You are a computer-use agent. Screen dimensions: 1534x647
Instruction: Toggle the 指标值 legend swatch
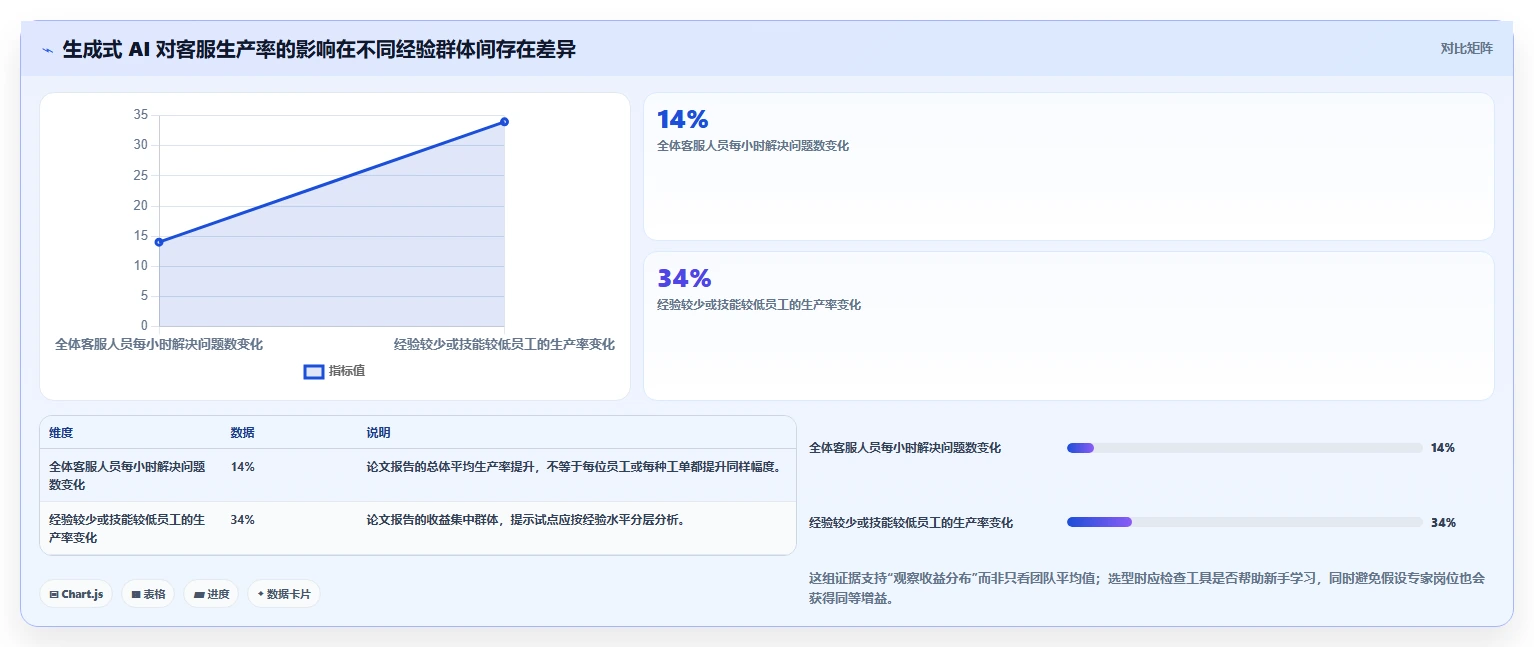[x=314, y=372]
